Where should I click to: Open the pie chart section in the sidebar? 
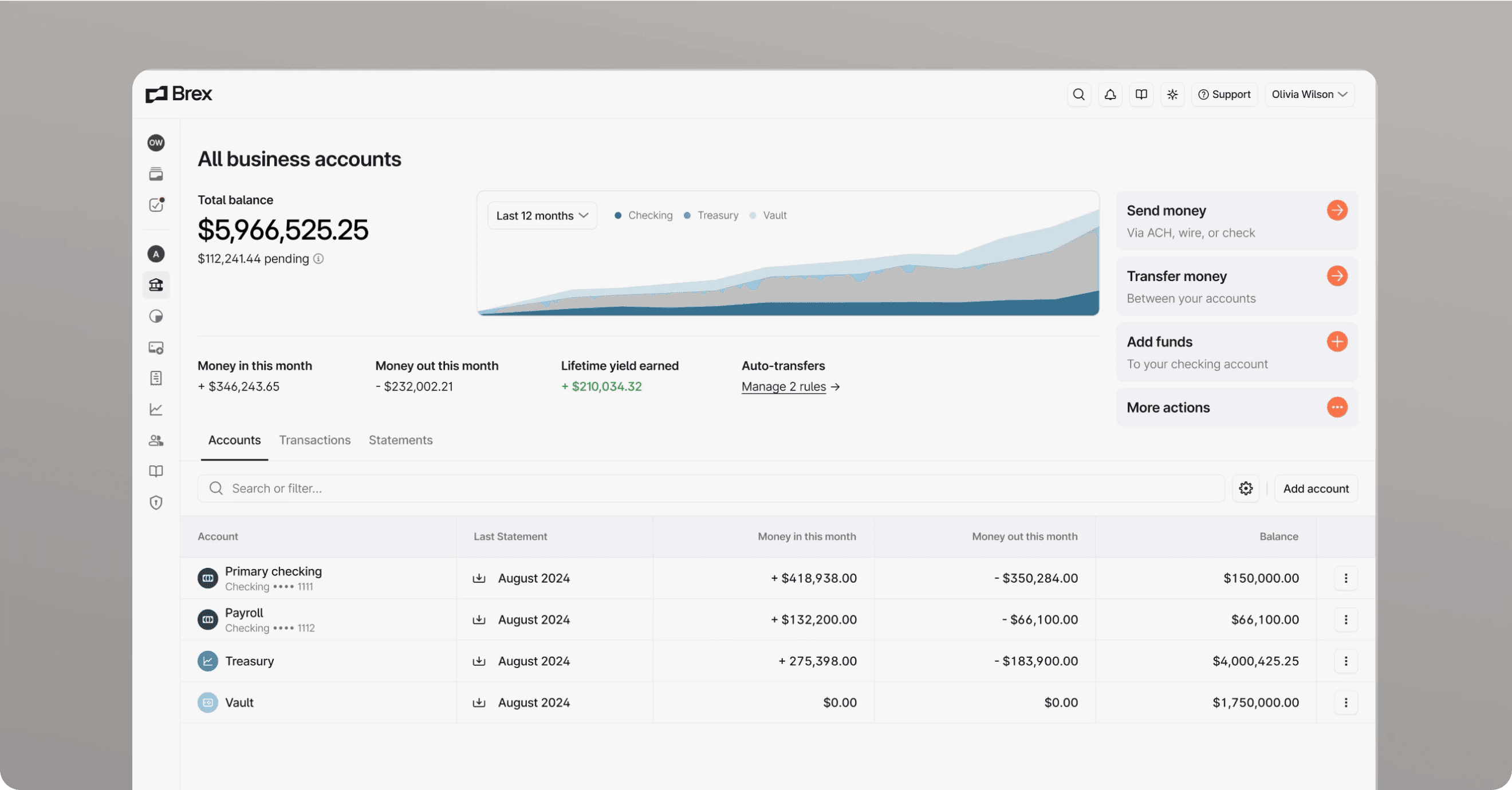coord(156,316)
